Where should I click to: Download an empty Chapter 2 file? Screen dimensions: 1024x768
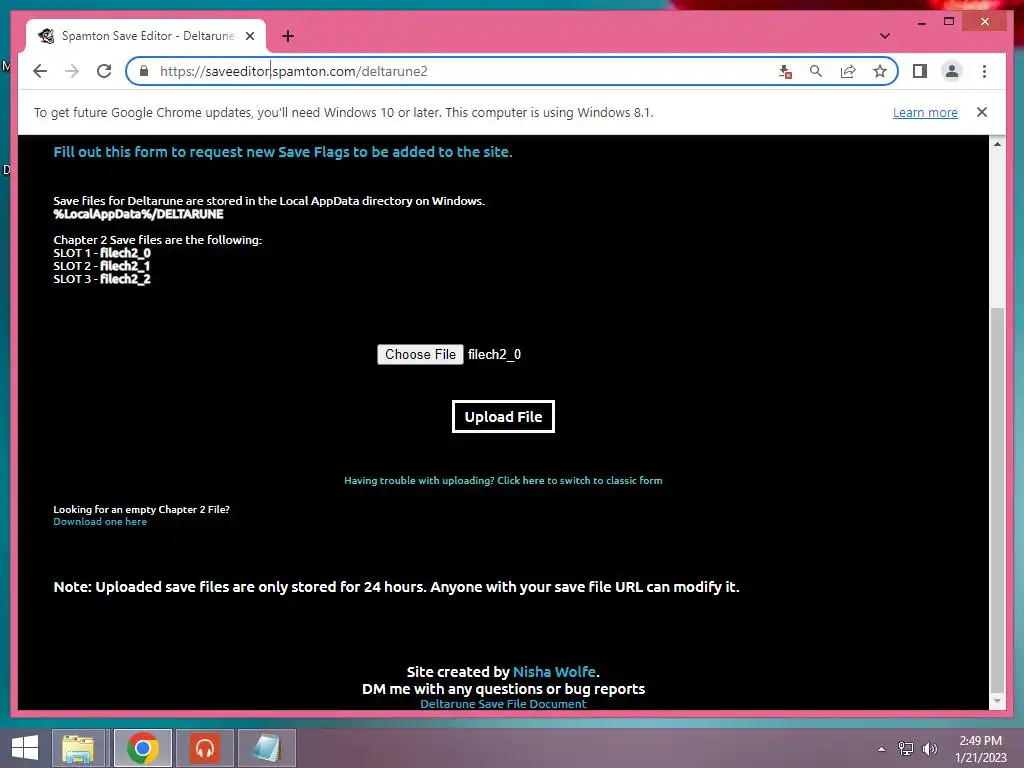tap(100, 521)
